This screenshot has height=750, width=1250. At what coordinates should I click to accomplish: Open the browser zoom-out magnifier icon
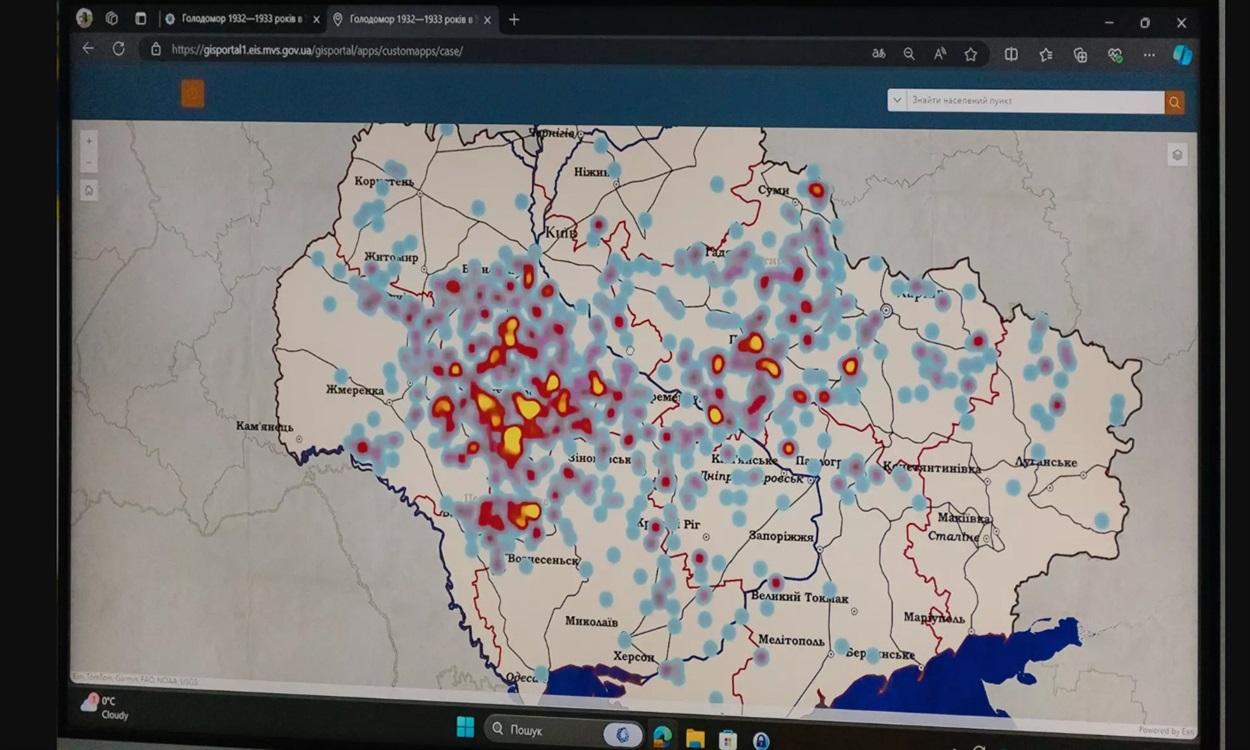click(x=909, y=55)
